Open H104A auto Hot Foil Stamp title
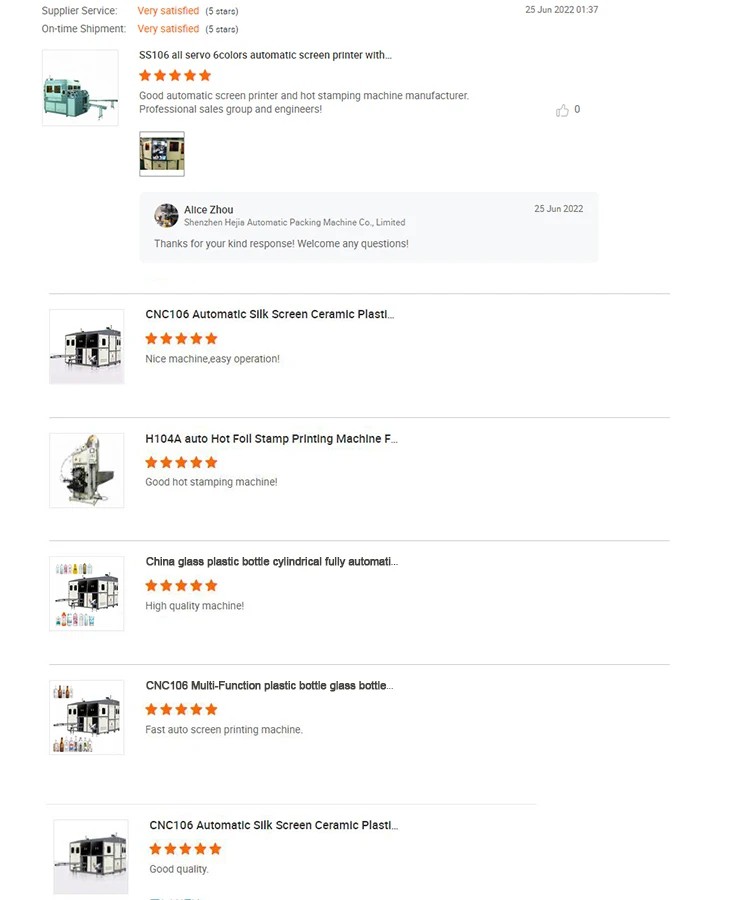The image size is (750, 900). point(271,439)
